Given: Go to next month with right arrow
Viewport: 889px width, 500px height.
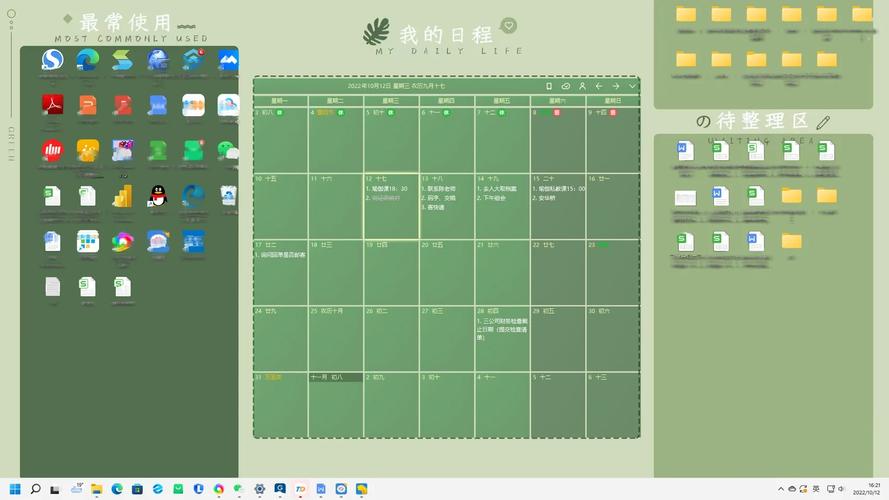Looking at the screenshot, I should [x=616, y=86].
